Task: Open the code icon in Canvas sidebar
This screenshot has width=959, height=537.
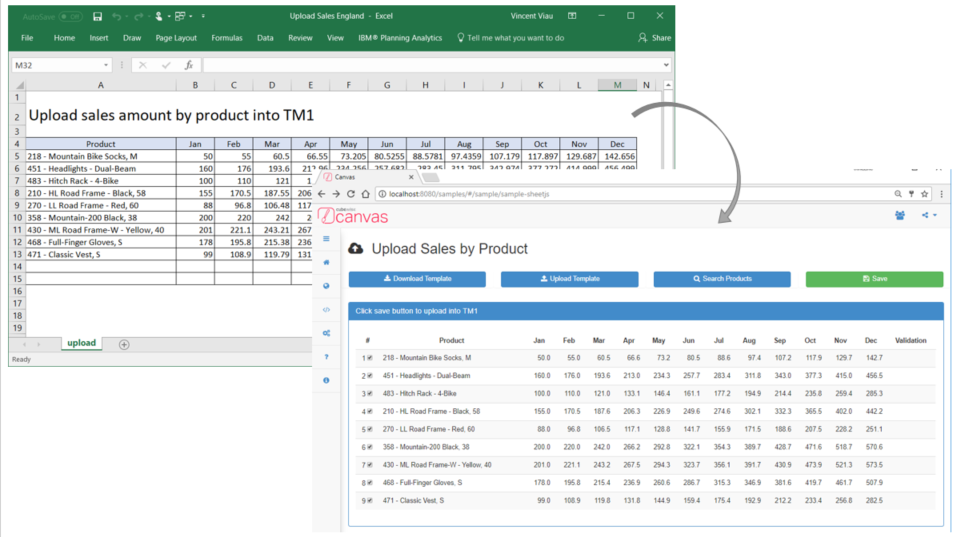Action: [326, 309]
